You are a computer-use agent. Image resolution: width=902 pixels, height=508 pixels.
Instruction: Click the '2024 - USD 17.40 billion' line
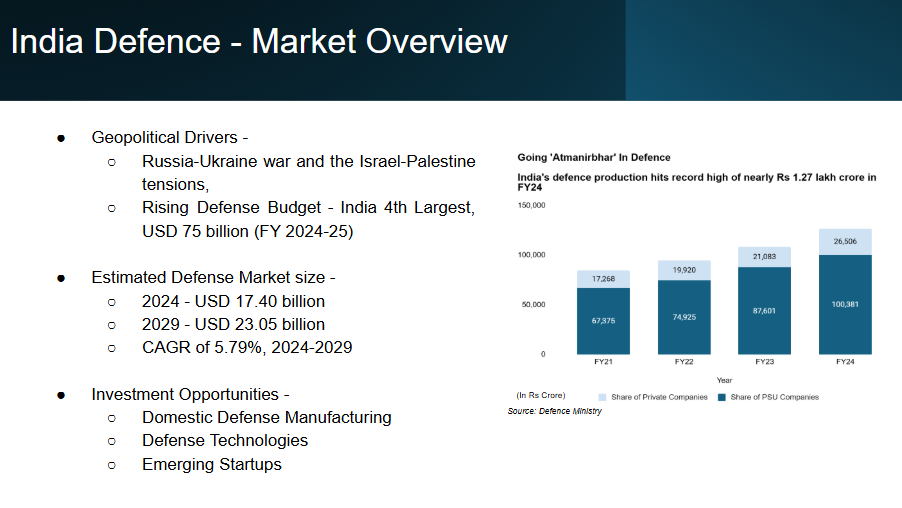point(233,301)
